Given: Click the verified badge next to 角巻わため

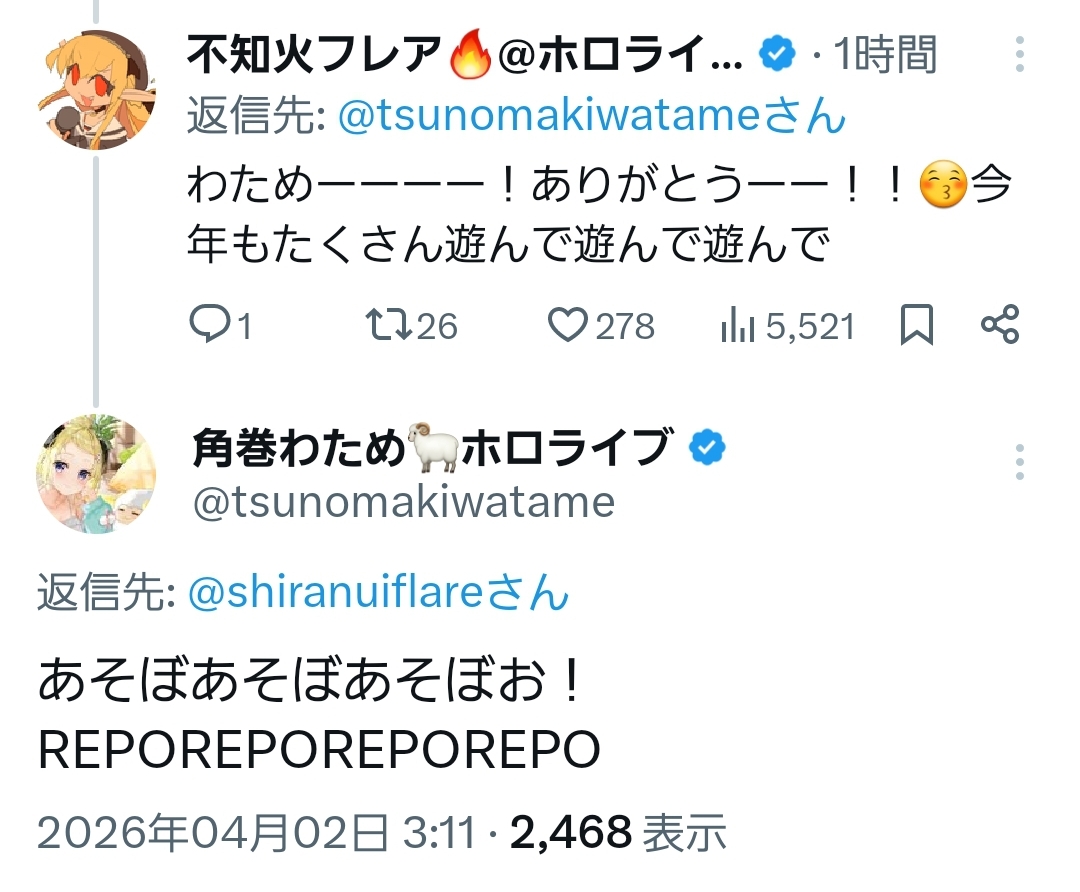Looking at the screenshot, I should coord(708,449).
